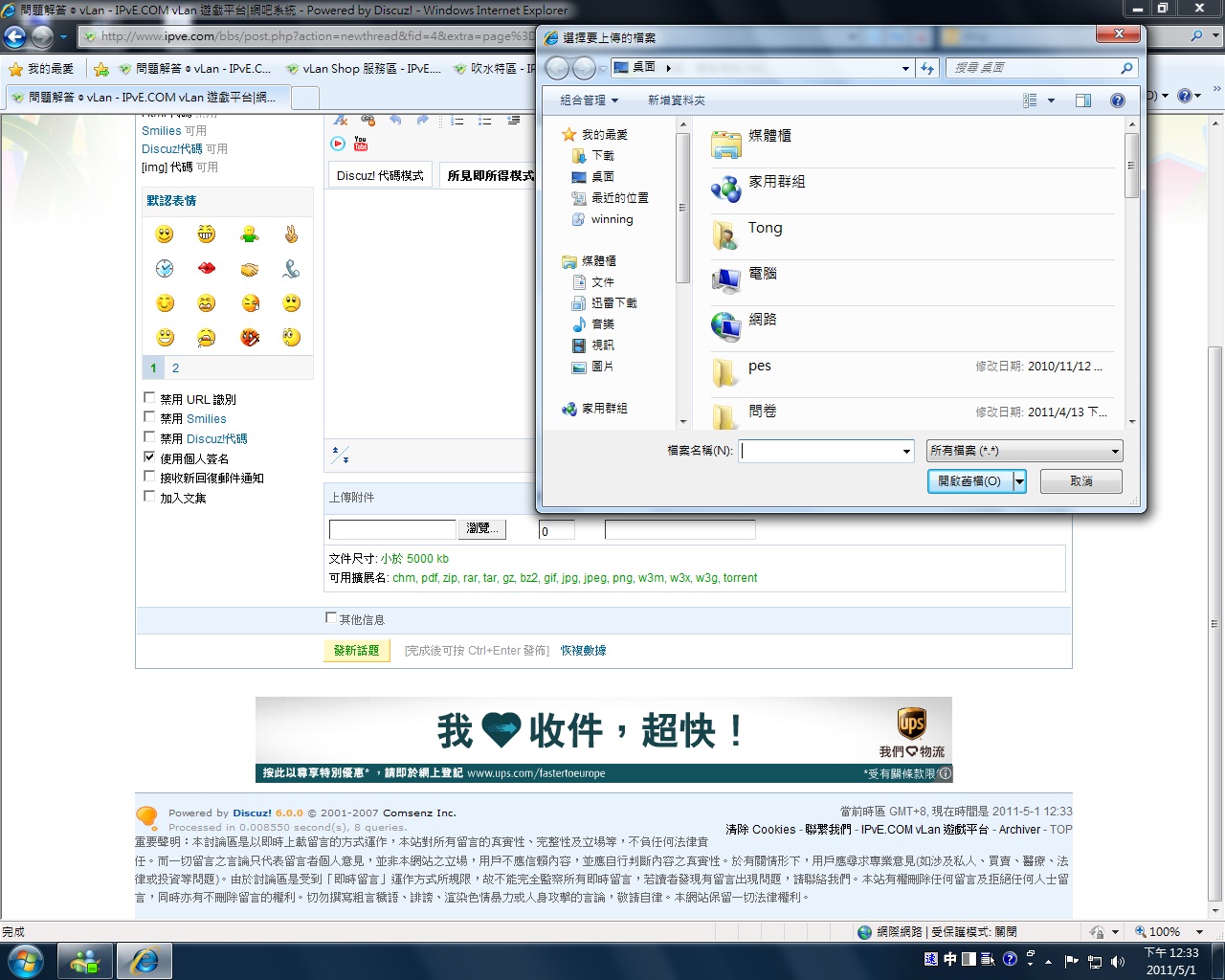Check the 禁用 Smilies box
Viewport: 1225px width, 980px height.
(149, 416)
